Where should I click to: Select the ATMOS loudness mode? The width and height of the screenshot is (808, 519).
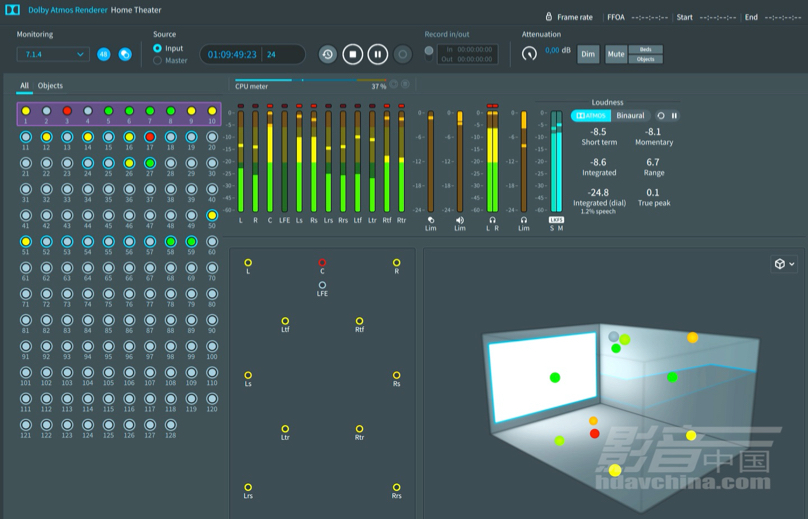pyautogui.click(x=591, y=115)
